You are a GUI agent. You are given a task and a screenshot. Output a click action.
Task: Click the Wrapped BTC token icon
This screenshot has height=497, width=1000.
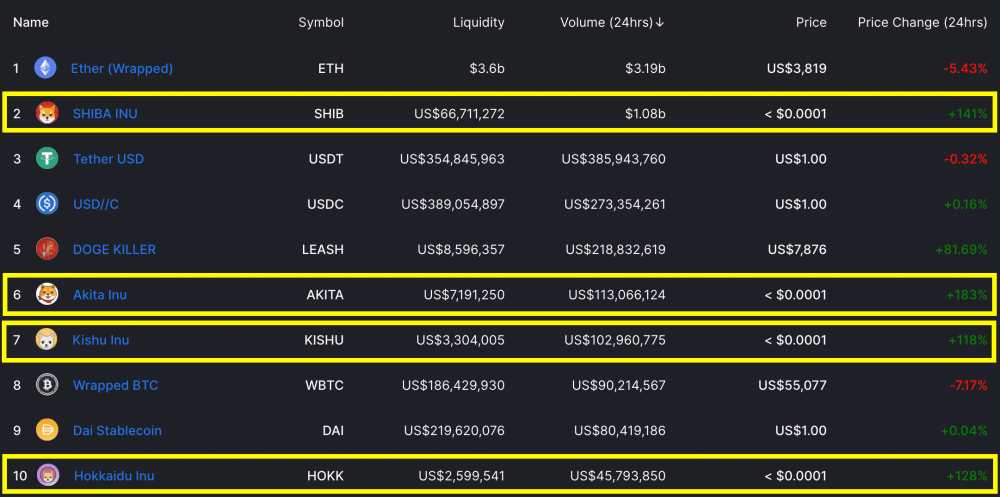tap(47, 385)
